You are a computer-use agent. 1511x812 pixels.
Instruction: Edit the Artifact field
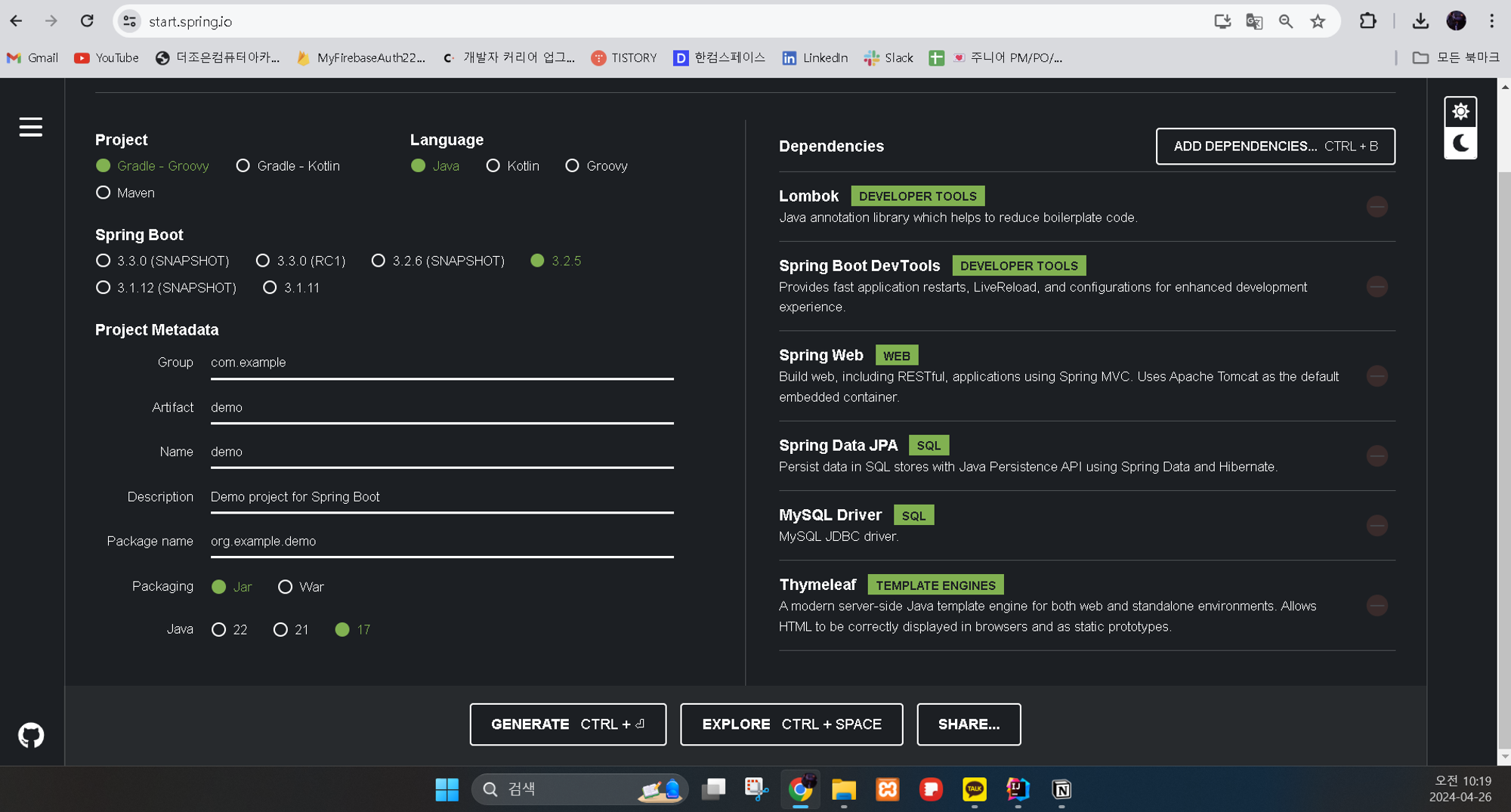(442, 407)
